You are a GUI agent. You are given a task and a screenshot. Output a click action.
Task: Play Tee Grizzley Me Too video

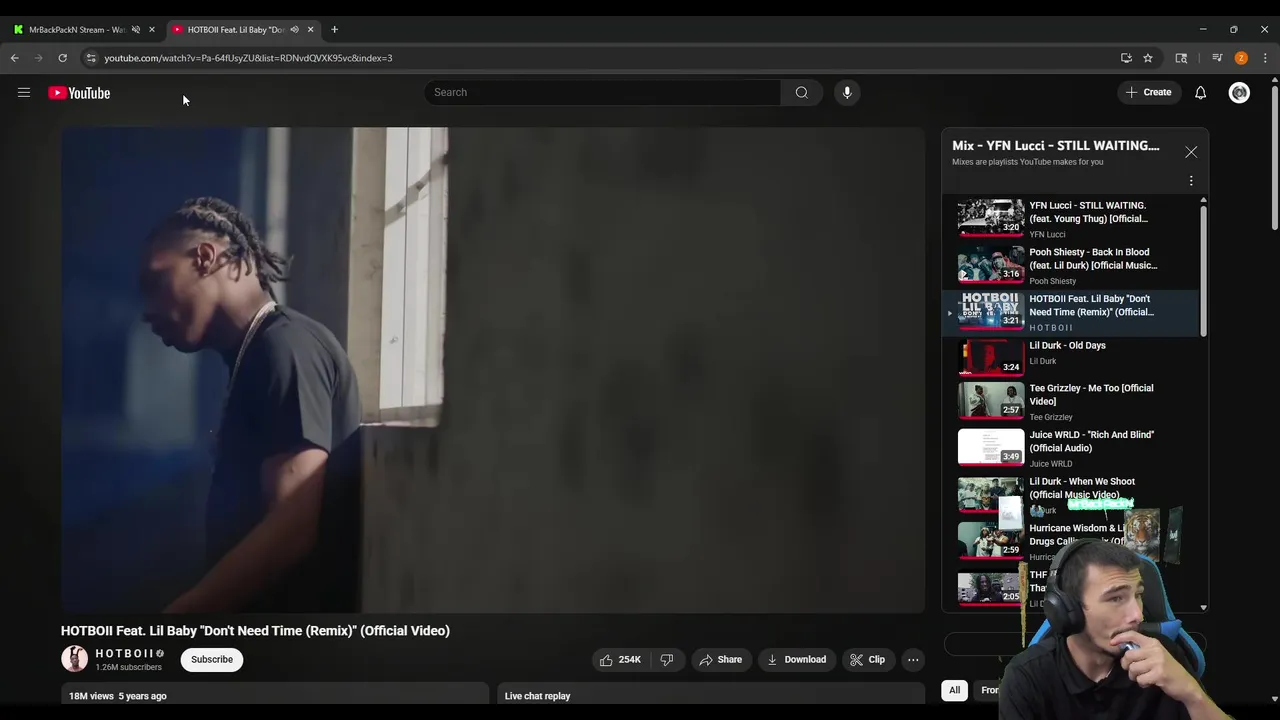(1072, 402)
